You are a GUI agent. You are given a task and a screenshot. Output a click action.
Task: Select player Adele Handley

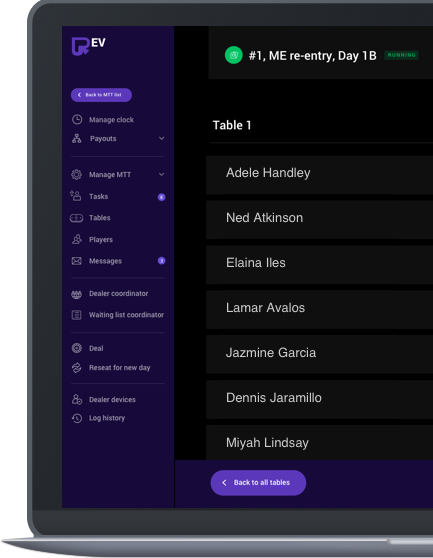(x=320, y=175)
